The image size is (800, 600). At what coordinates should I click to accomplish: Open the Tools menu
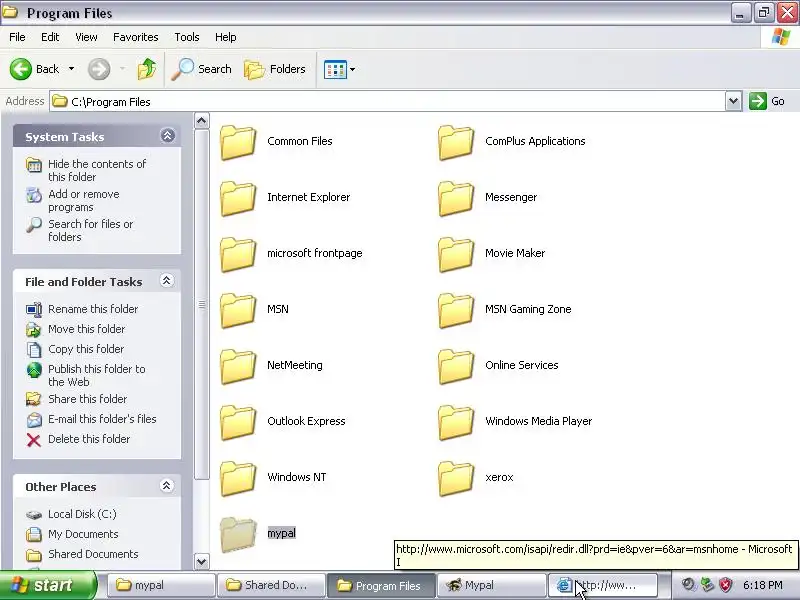[187, 37]
